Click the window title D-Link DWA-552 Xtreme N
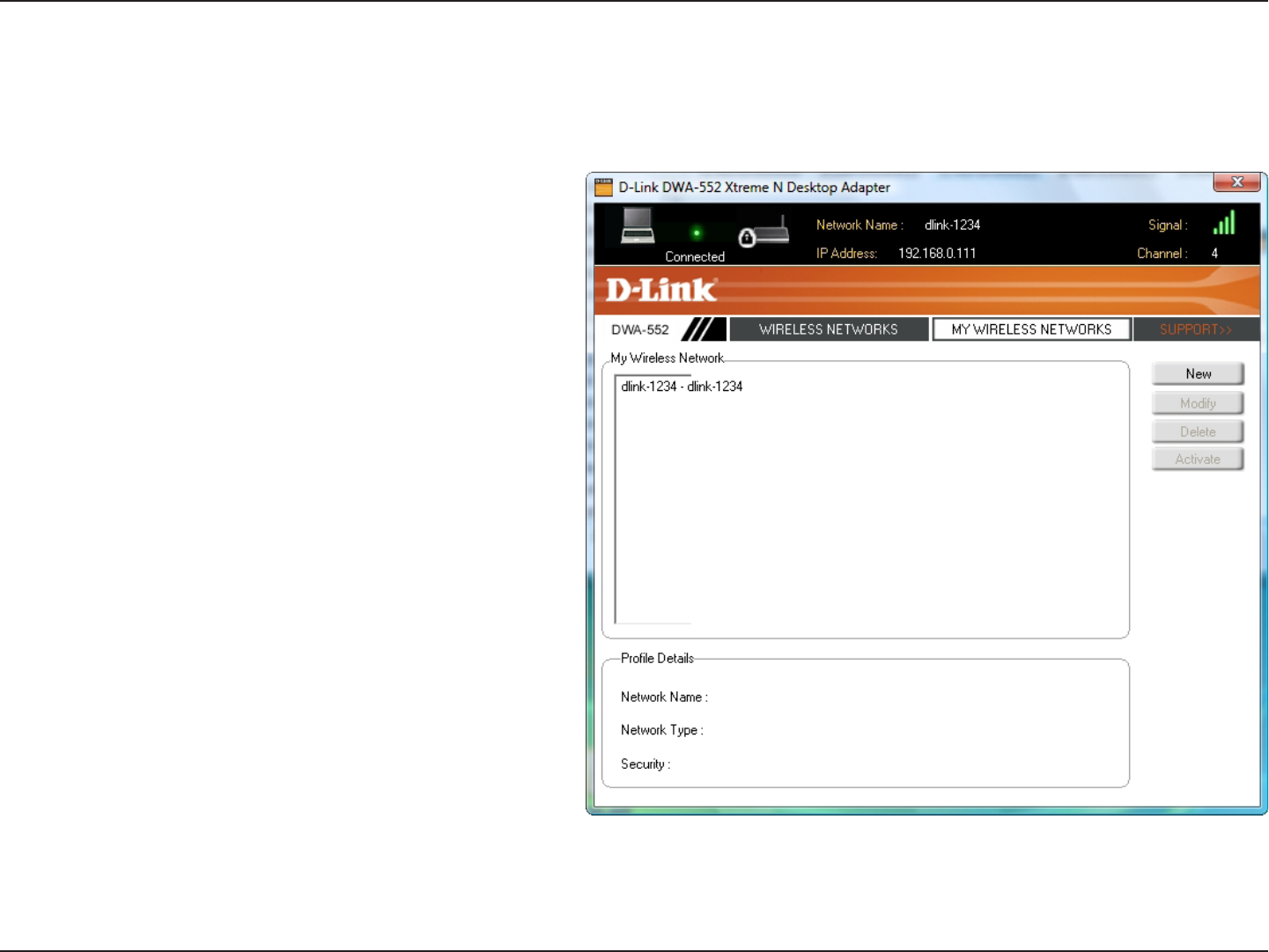Viewport: 1269px width, 952px height. pyautogui.click(x=754, y=188)
